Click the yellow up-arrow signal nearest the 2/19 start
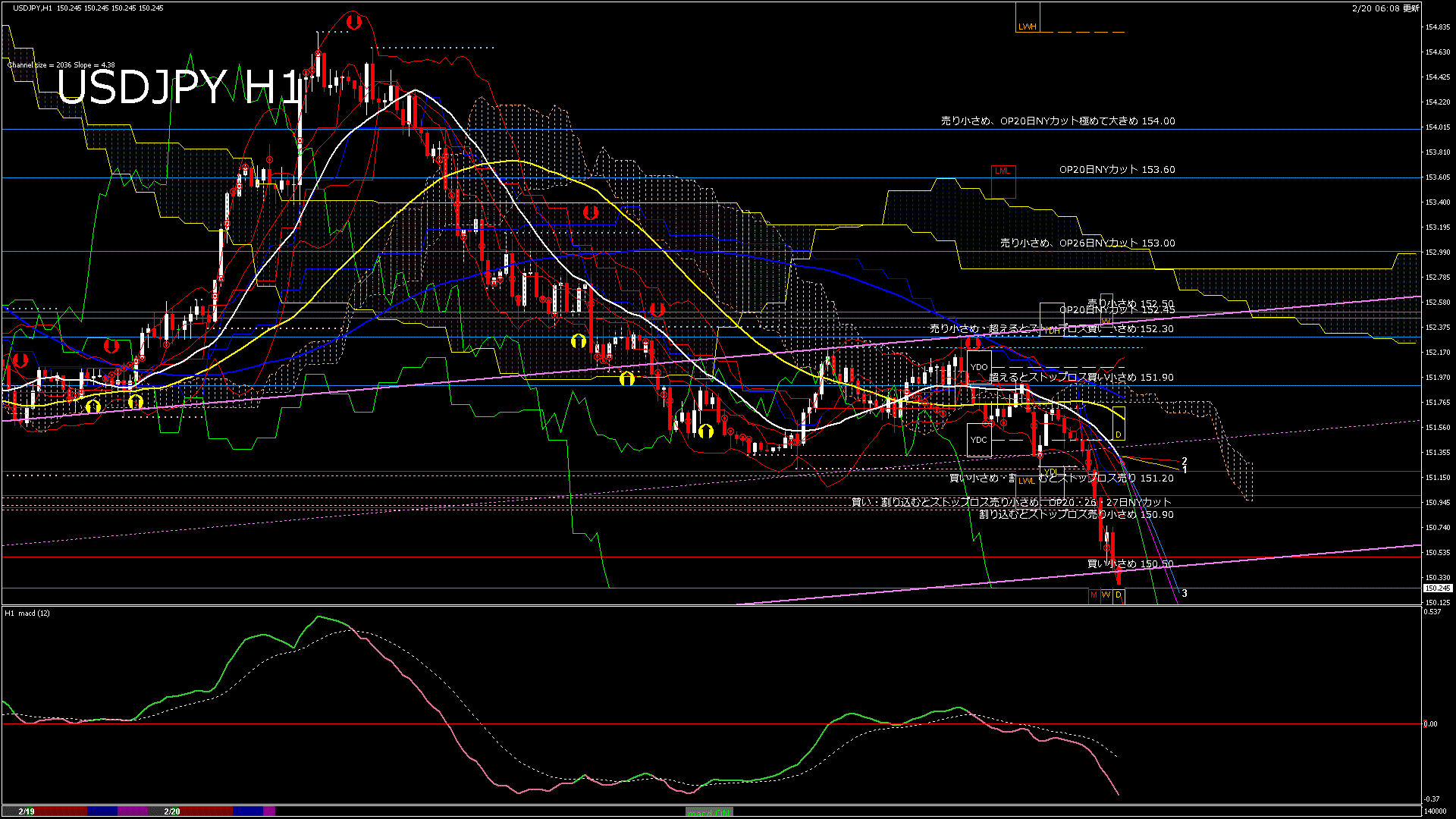The image size is (1456, 819). point(93,406)
